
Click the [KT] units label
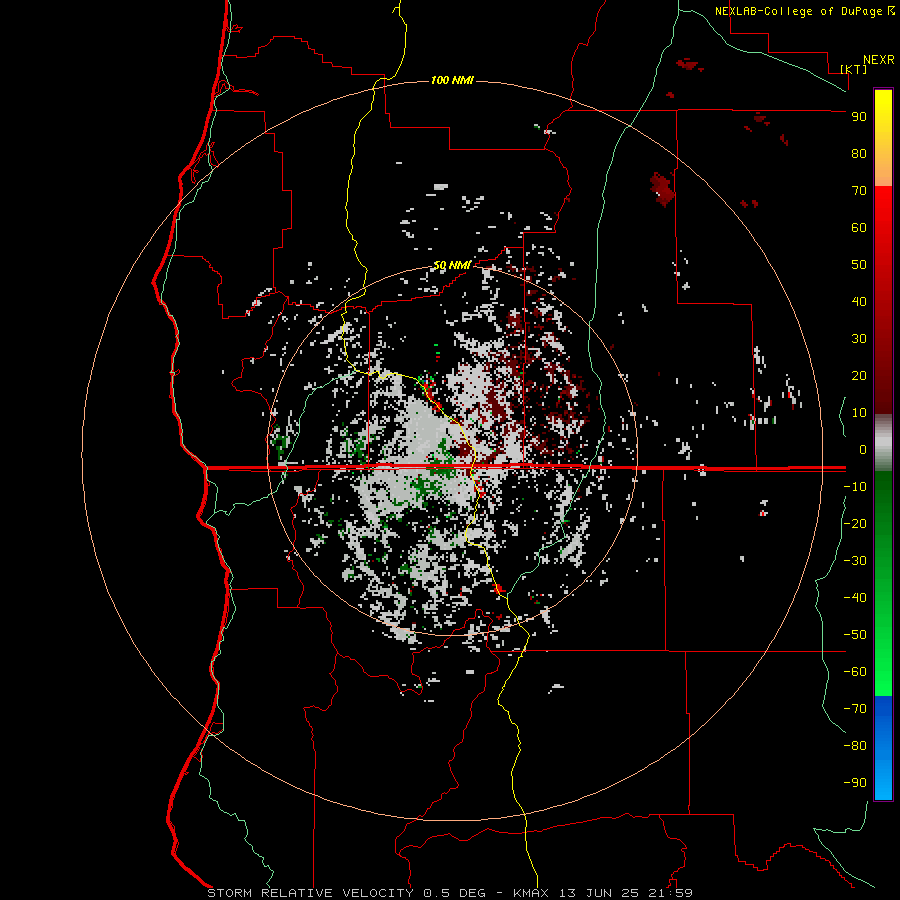854,69
